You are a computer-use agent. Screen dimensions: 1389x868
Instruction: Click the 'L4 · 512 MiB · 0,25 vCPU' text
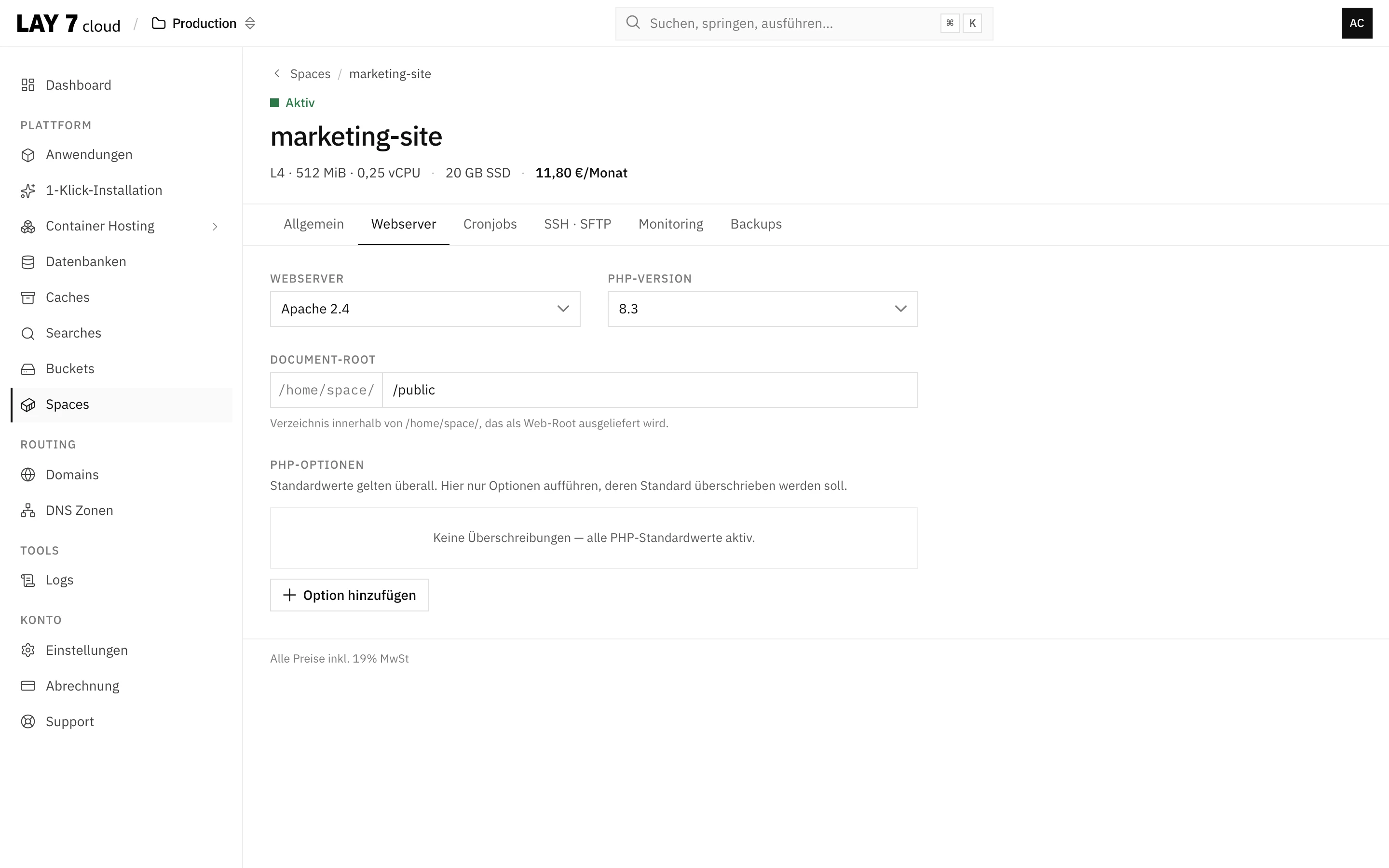345,173
